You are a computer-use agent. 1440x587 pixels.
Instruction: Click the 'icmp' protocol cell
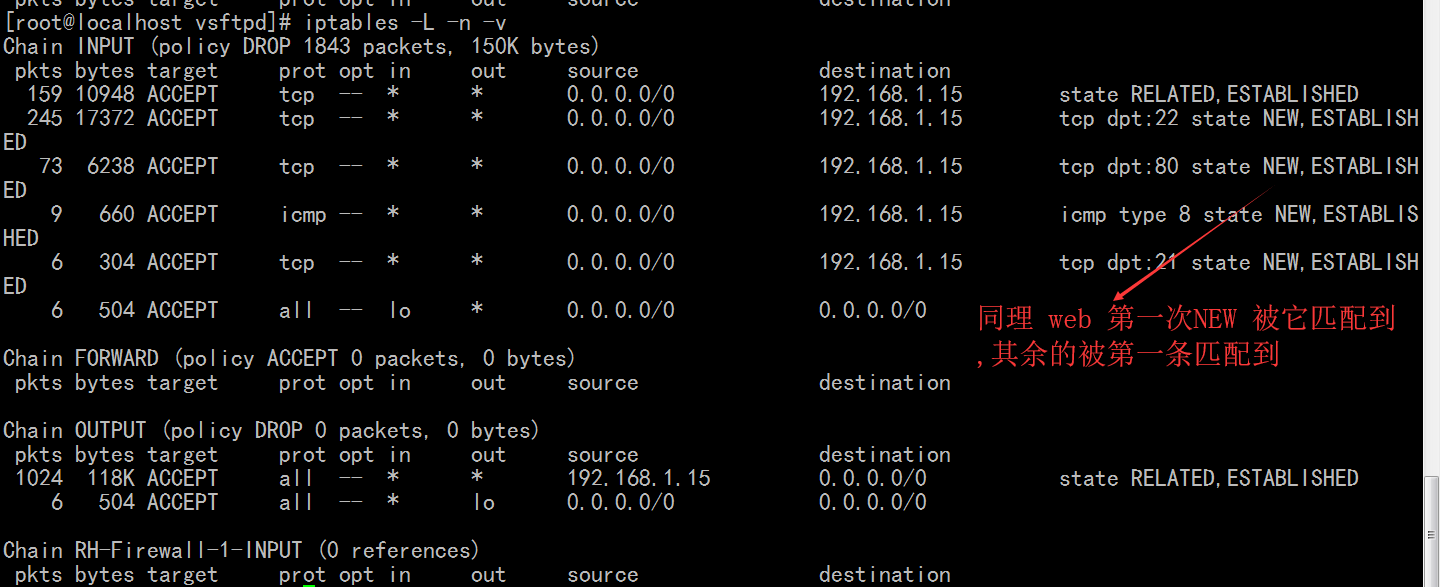click(x=303, y=214)
